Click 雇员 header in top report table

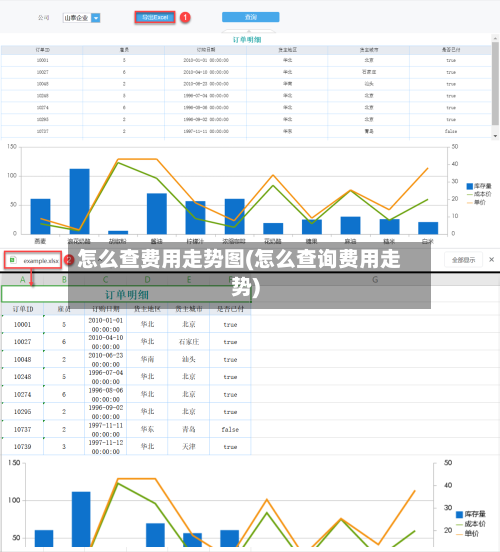124,50
